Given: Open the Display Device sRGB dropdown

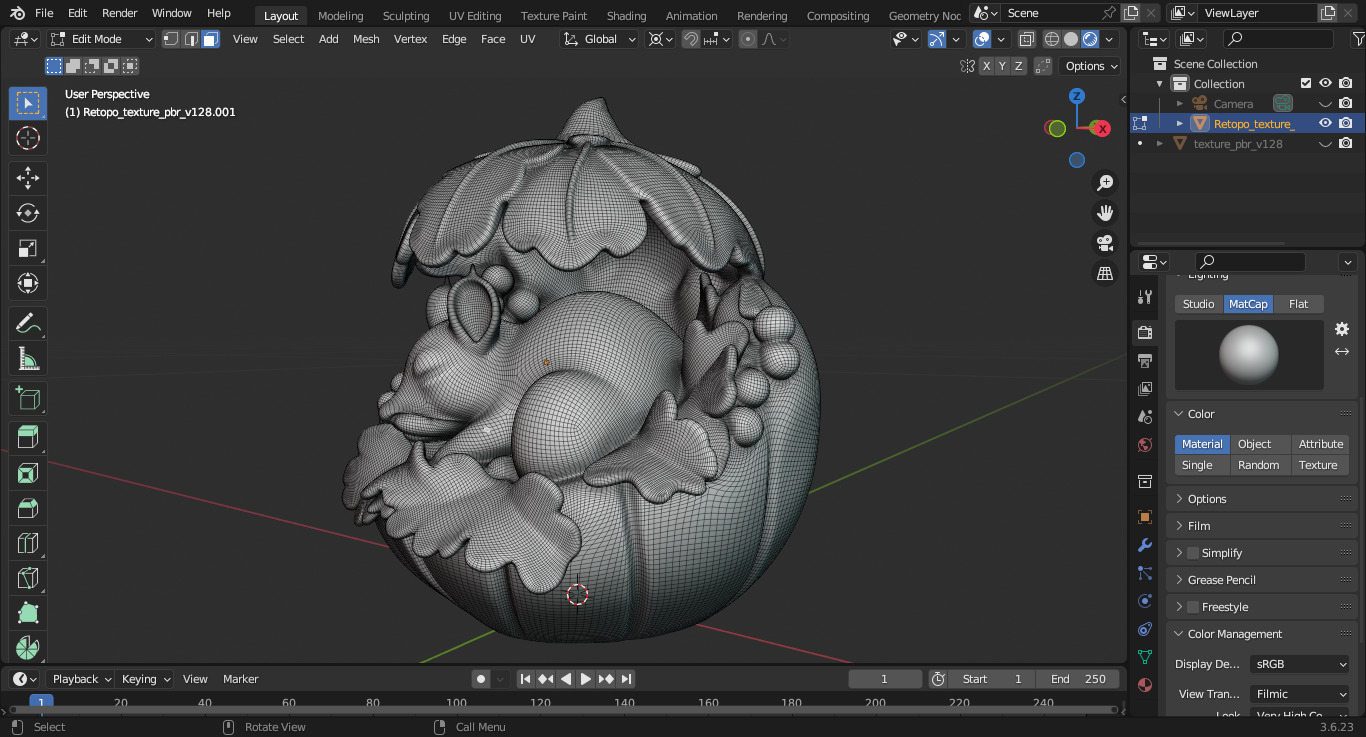Looking at the screenshot, I should click(x=1299, y=664).
